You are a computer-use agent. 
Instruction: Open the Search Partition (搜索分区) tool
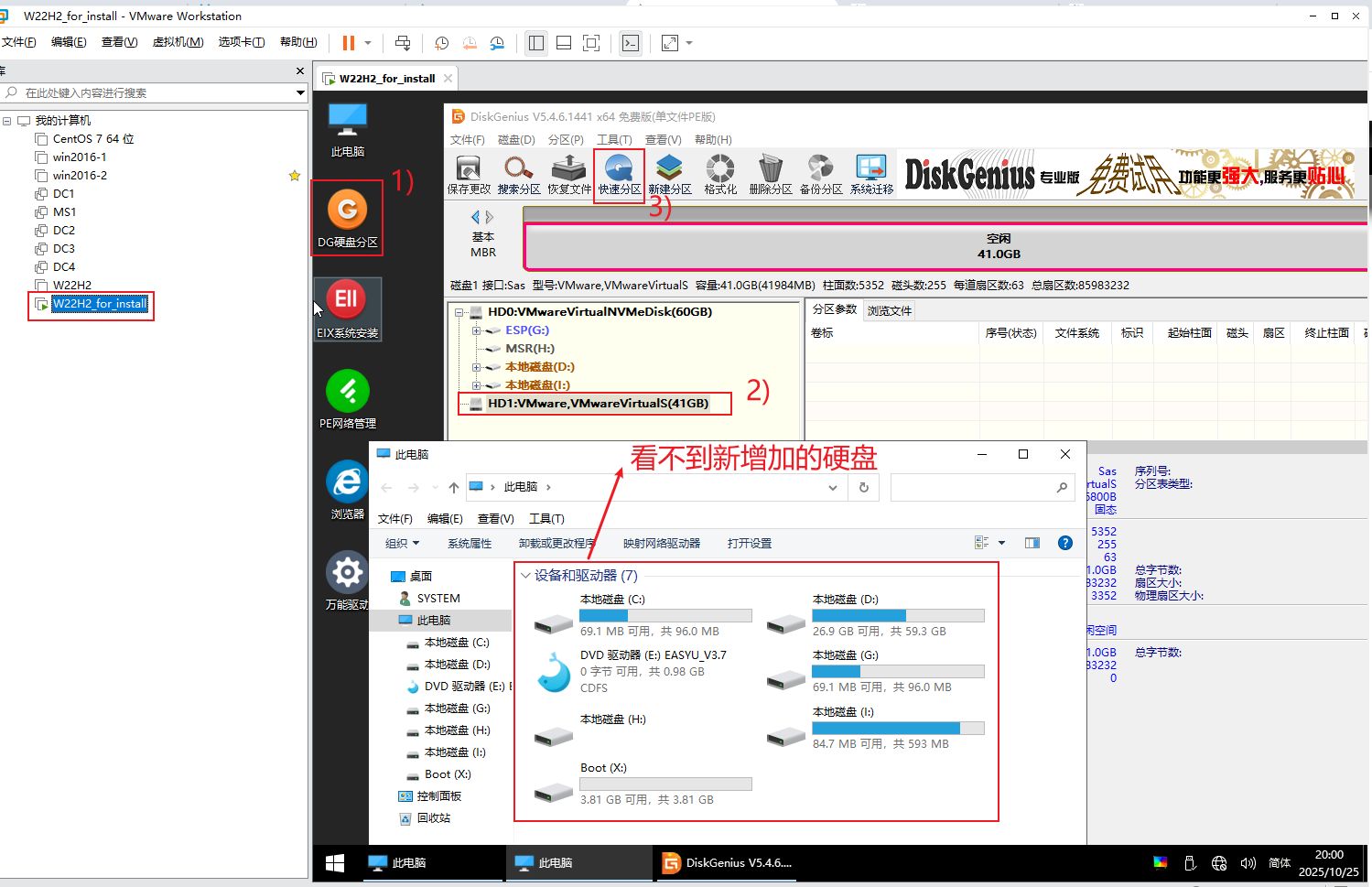pos(519,173)
